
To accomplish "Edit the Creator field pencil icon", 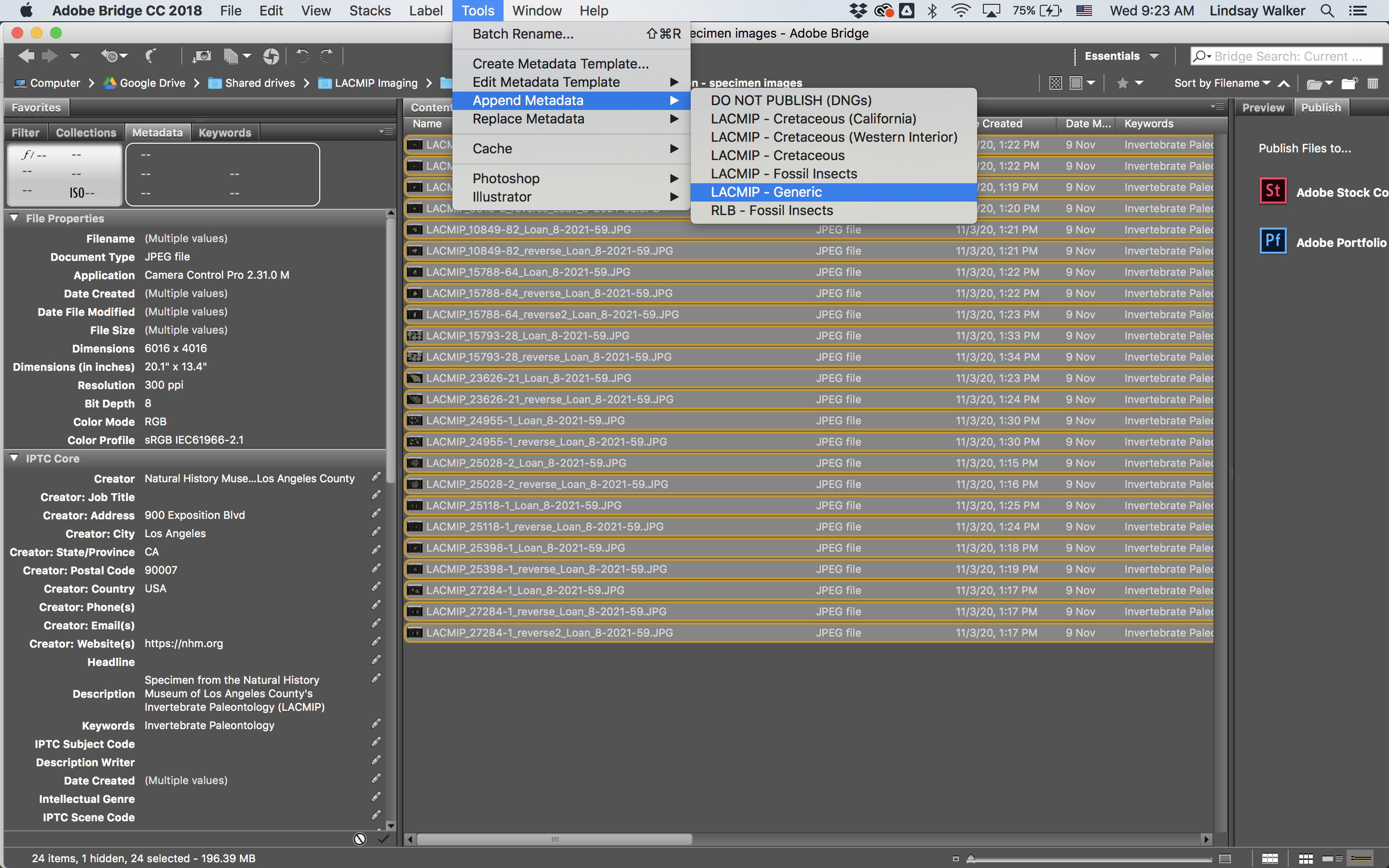I will click(x=376, y=477).
